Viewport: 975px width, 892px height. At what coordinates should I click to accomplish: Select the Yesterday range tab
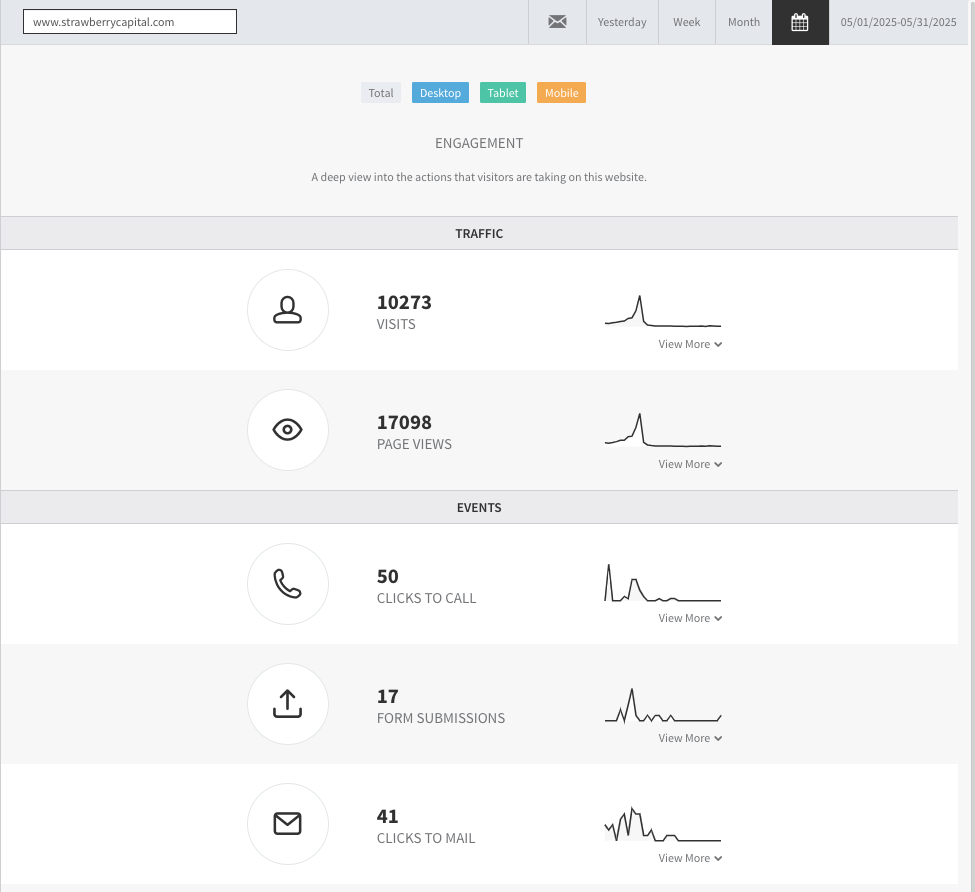click(622, 22)
